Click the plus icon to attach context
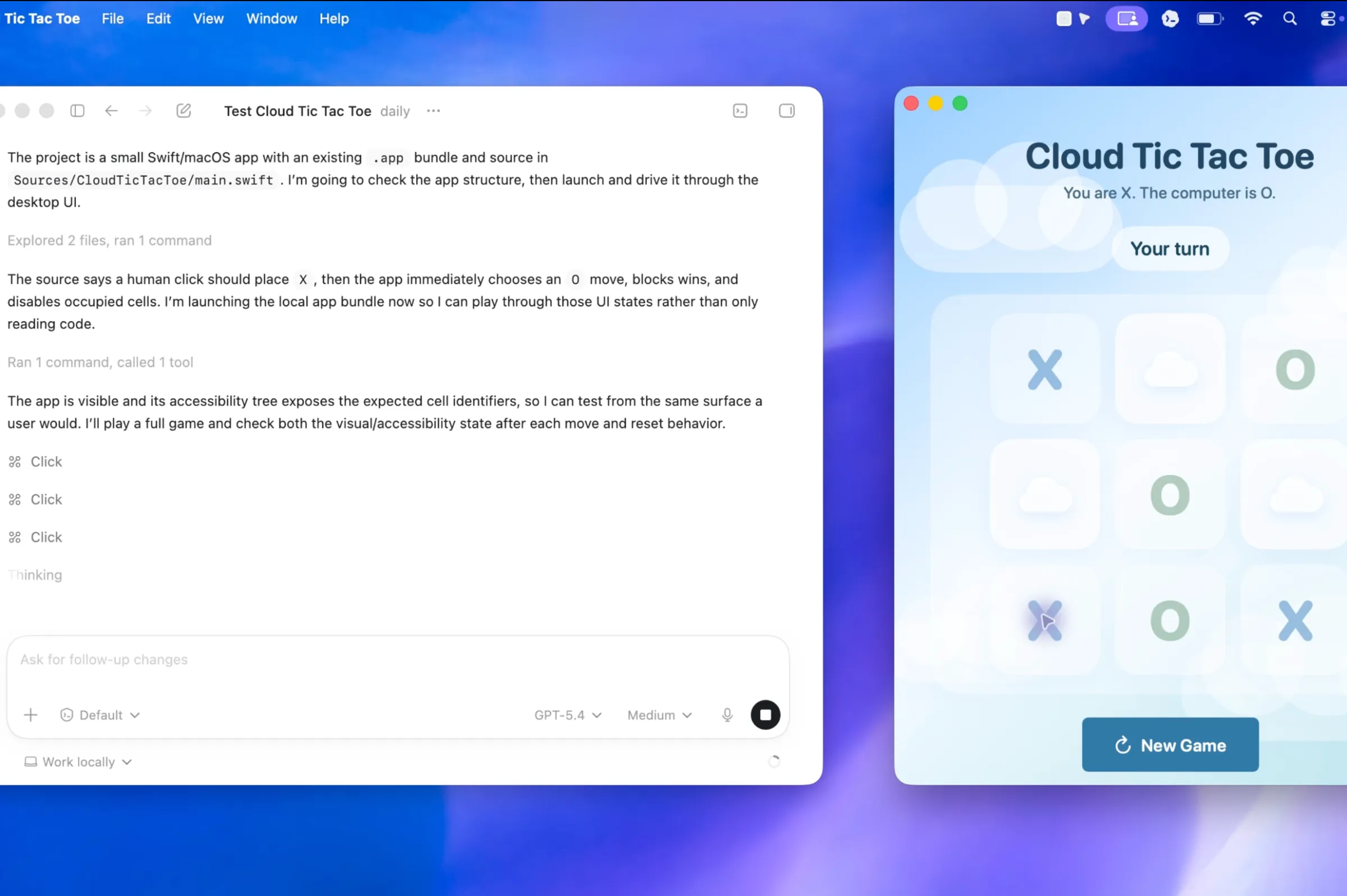1347x896 pixels. tap(31, 714)
